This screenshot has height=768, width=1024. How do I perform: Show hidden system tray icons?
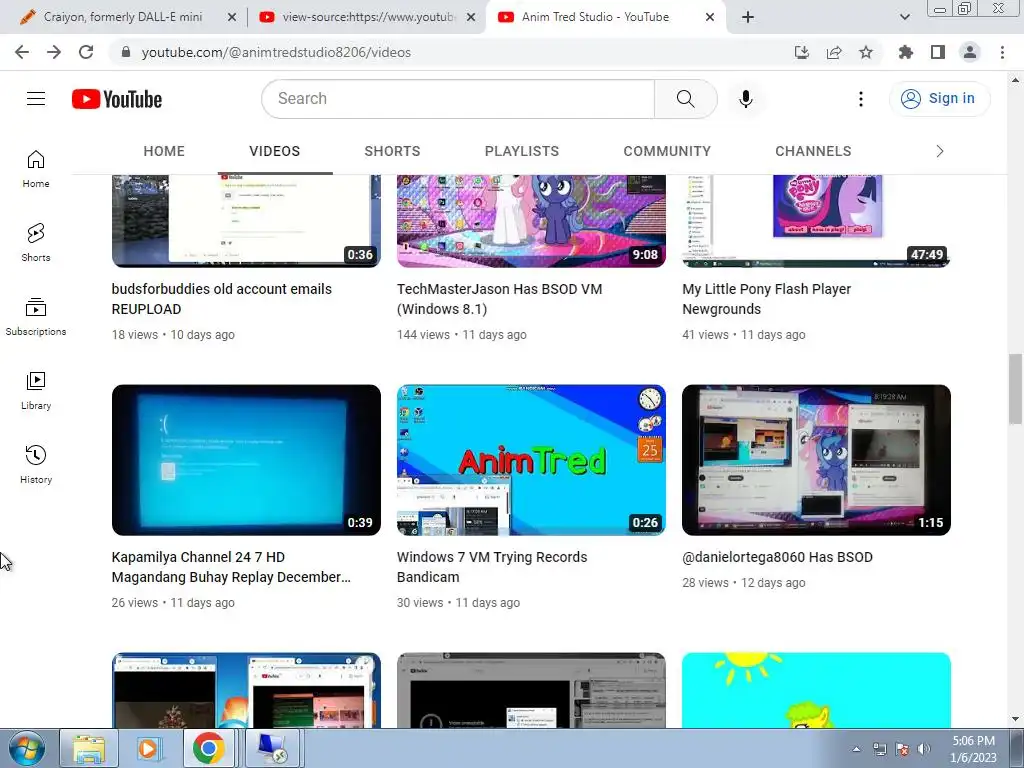tap(856, 749)
